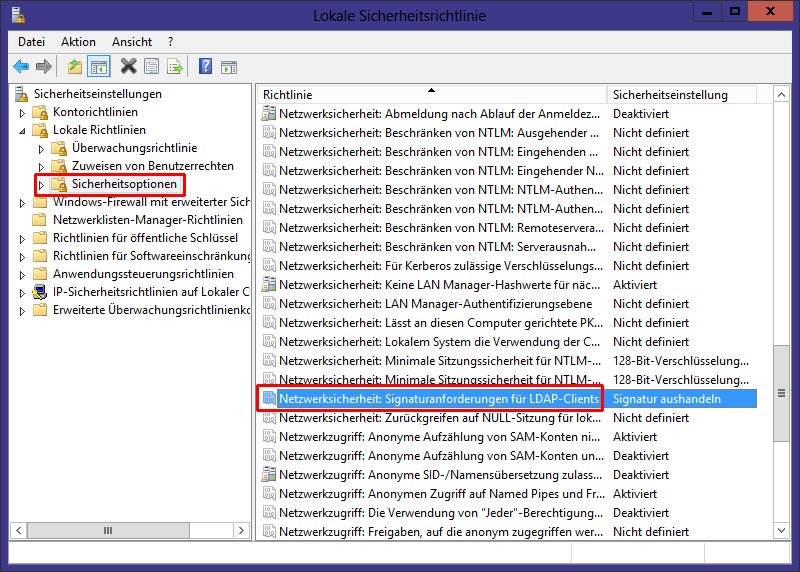Minimize the Lokale Sicherheitsrichtlinie window
Screen dimensions: 800x572
pos(707,12)
